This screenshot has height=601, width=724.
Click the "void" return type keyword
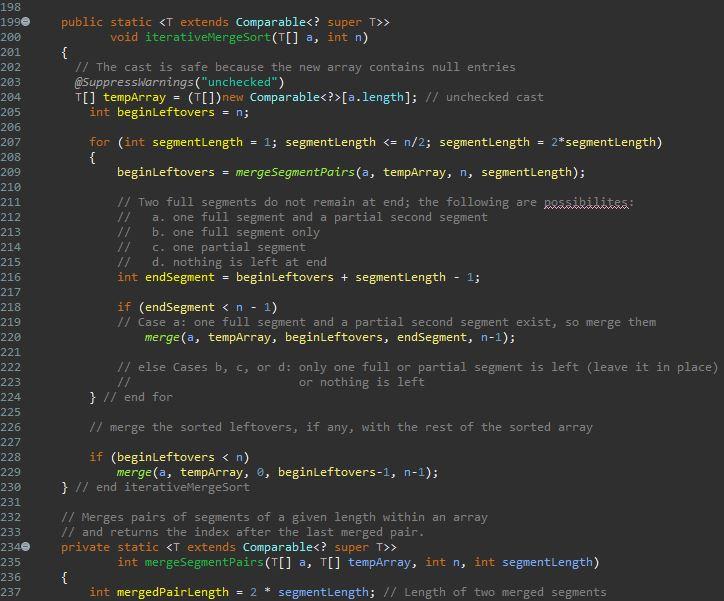[124, 37]
